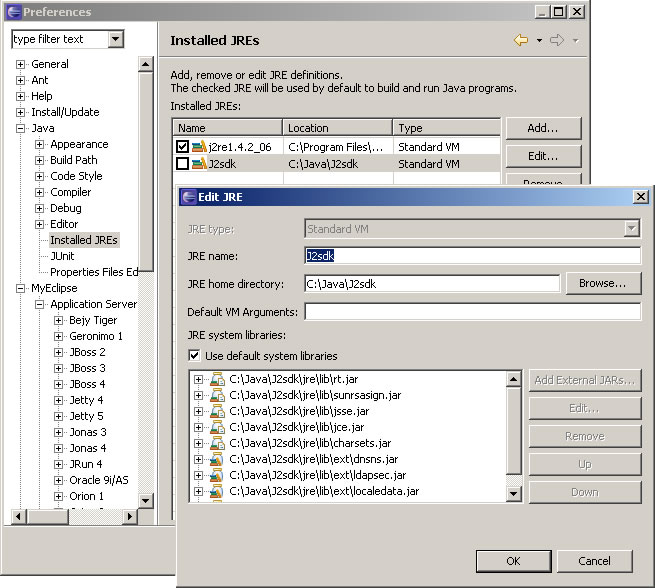This screenshot has width=655, height=588.
Task: Expand the Help tree node
Action: (20, 96)
